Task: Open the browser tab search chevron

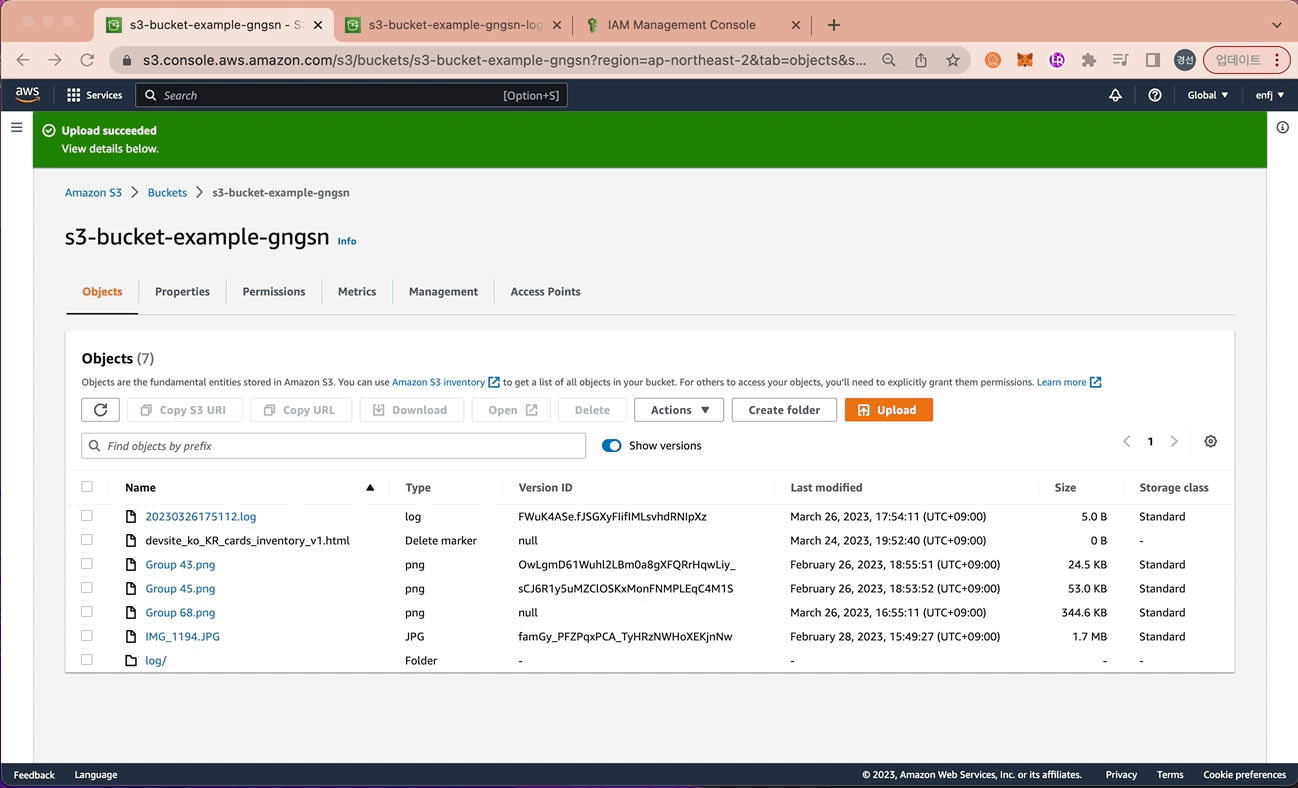Action: tap(1277, 25)
